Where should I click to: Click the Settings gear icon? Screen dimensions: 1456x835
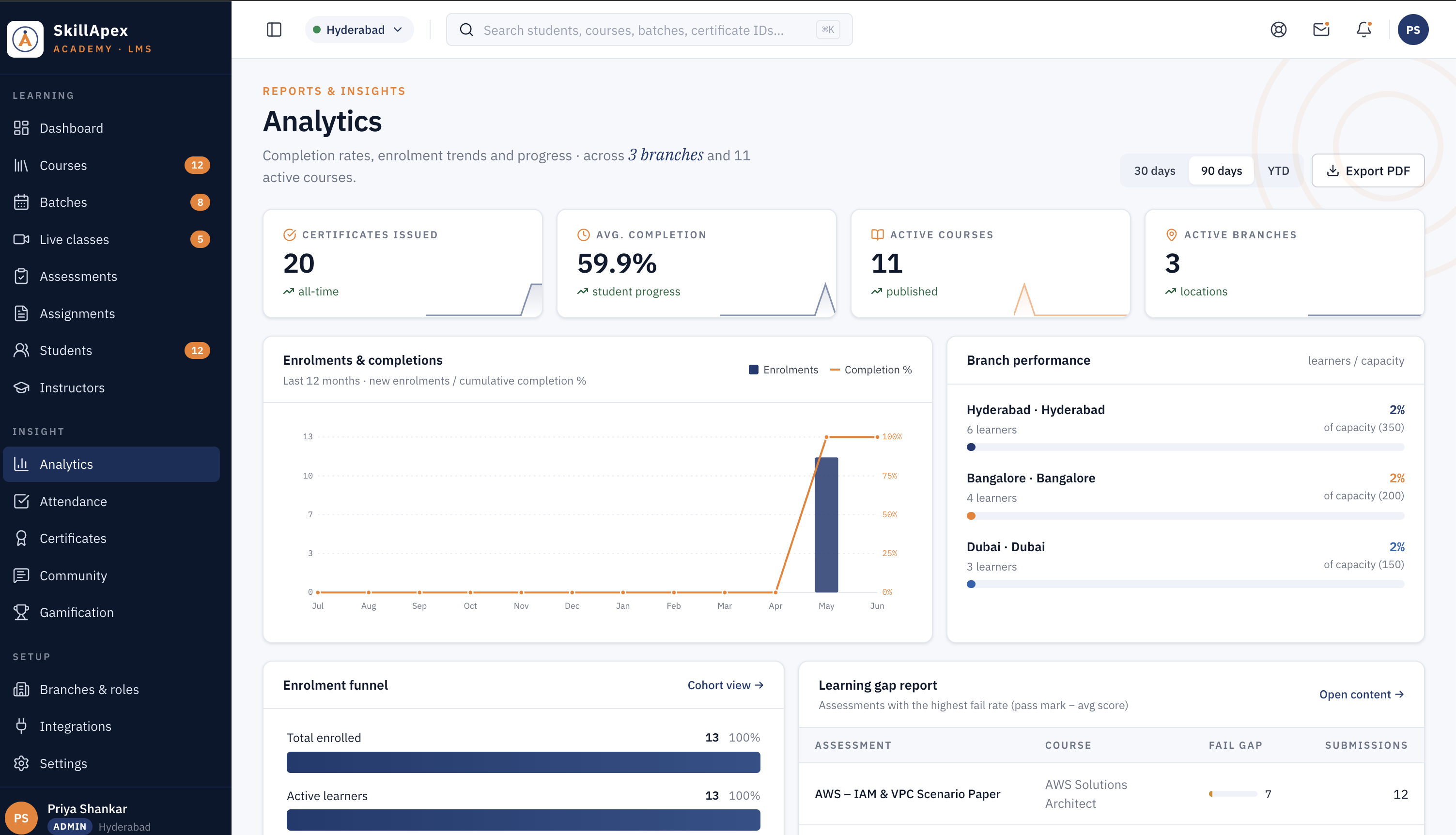click(21, 763)
